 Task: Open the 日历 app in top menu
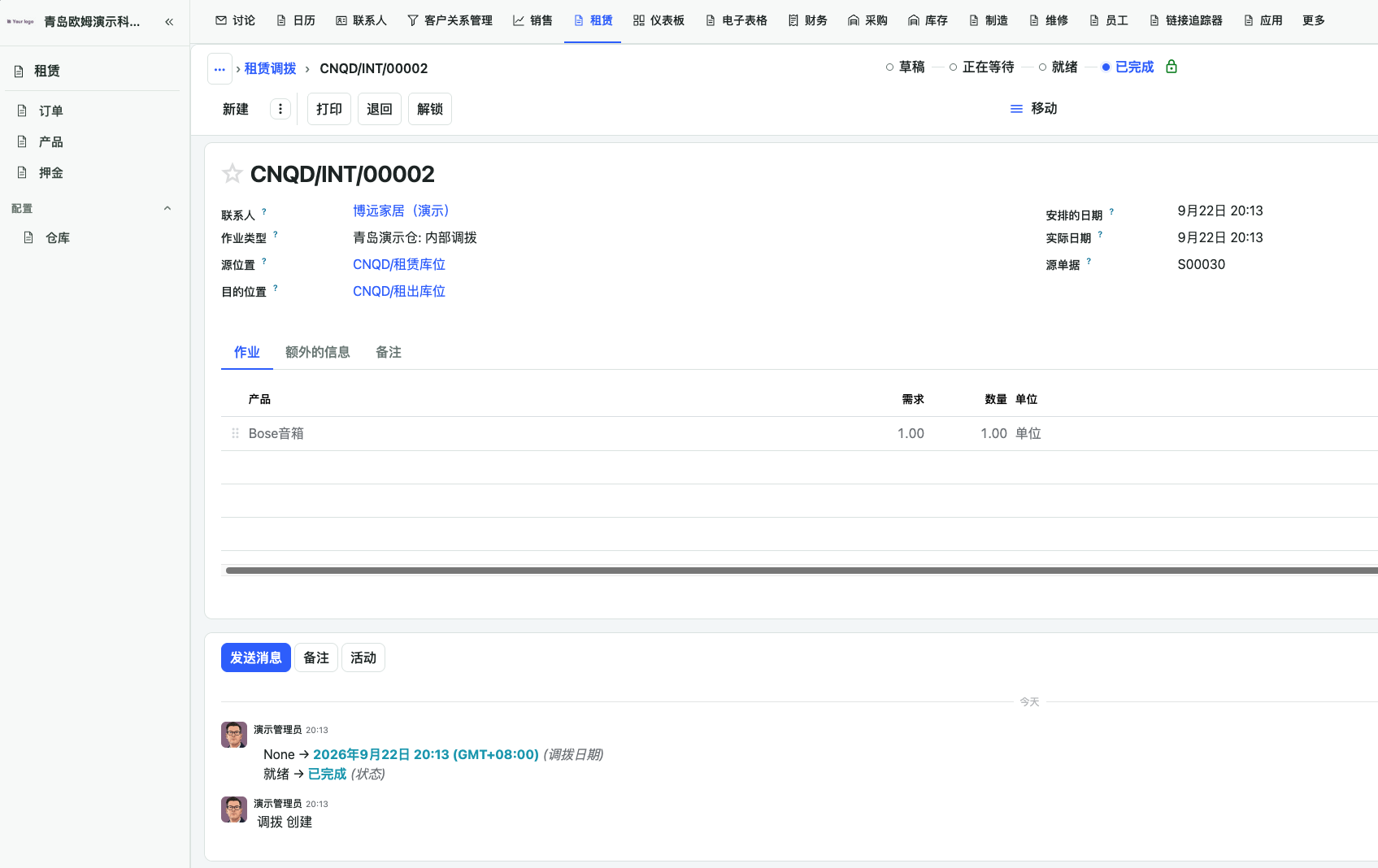295,20
